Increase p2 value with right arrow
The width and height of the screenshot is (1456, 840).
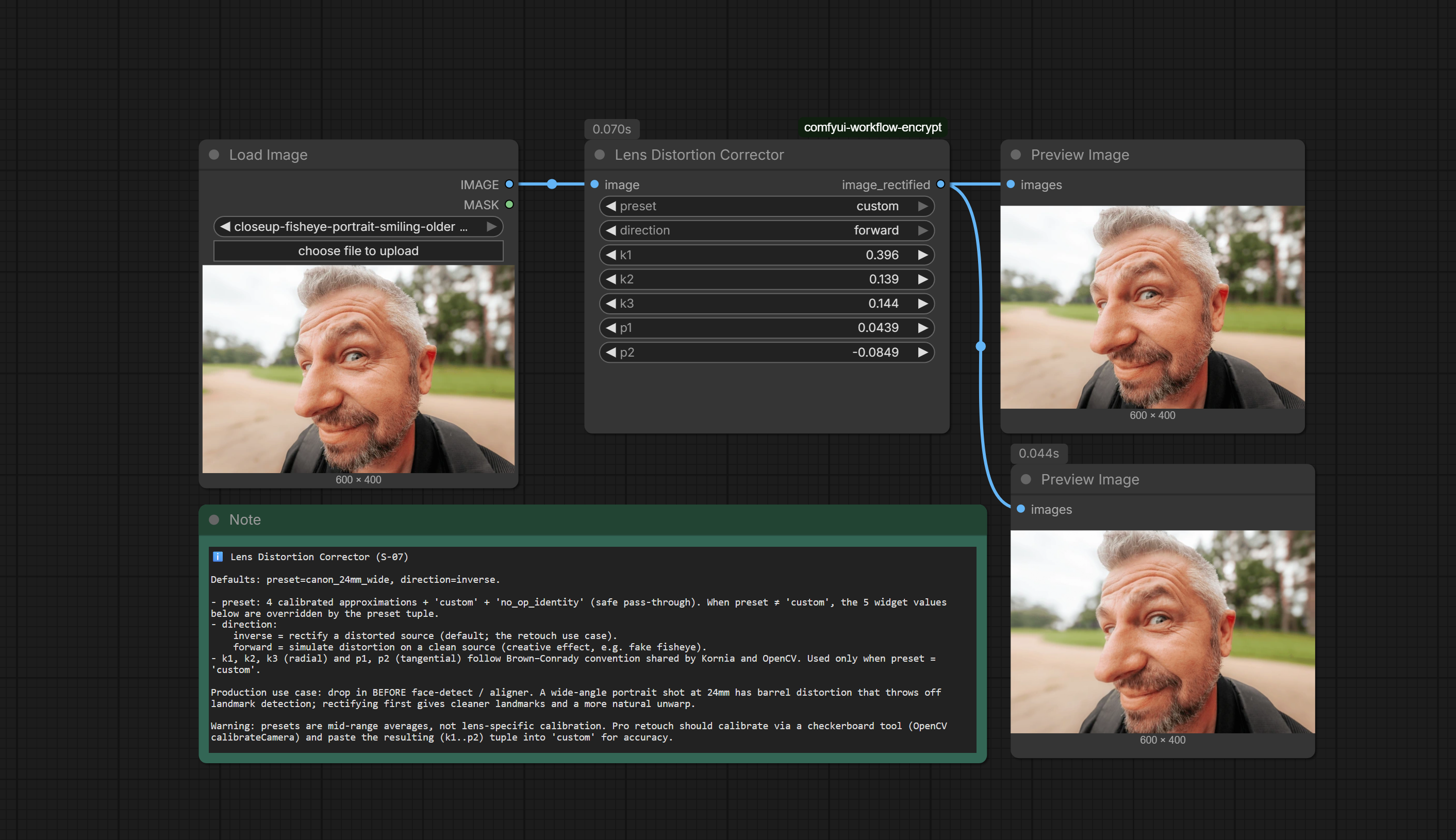point(923,352)
